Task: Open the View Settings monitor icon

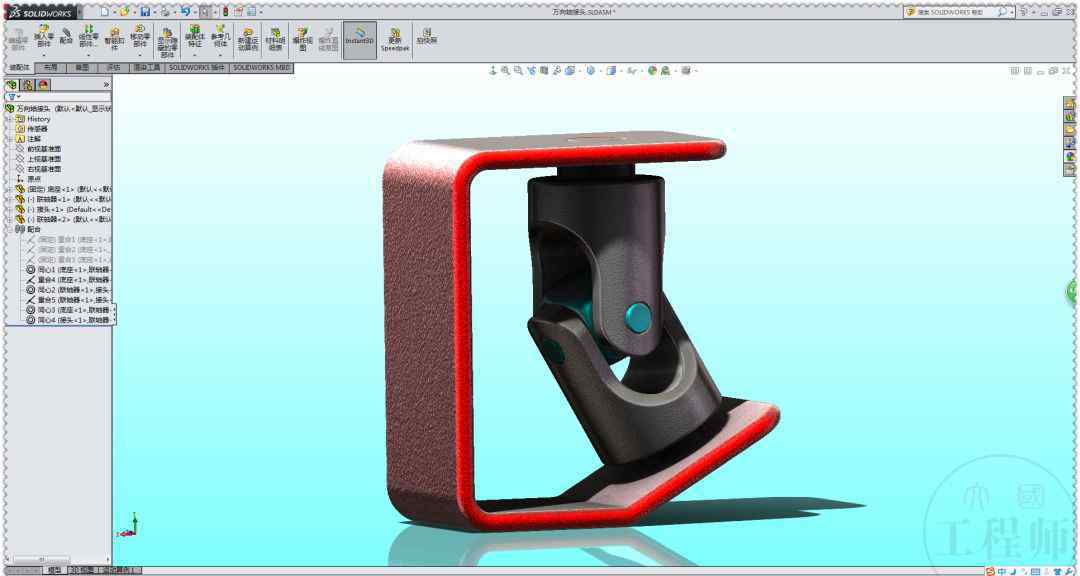Action: (685, 70)
